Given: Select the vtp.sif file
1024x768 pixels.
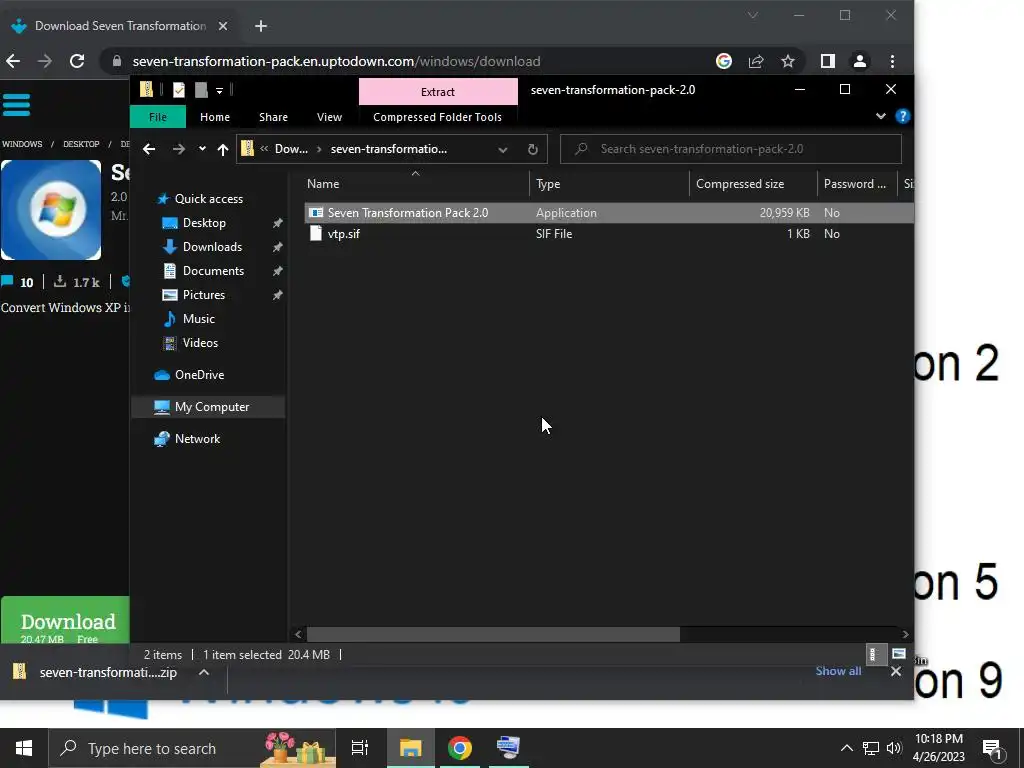Looking at the screenshot, I should pos(344,234).
